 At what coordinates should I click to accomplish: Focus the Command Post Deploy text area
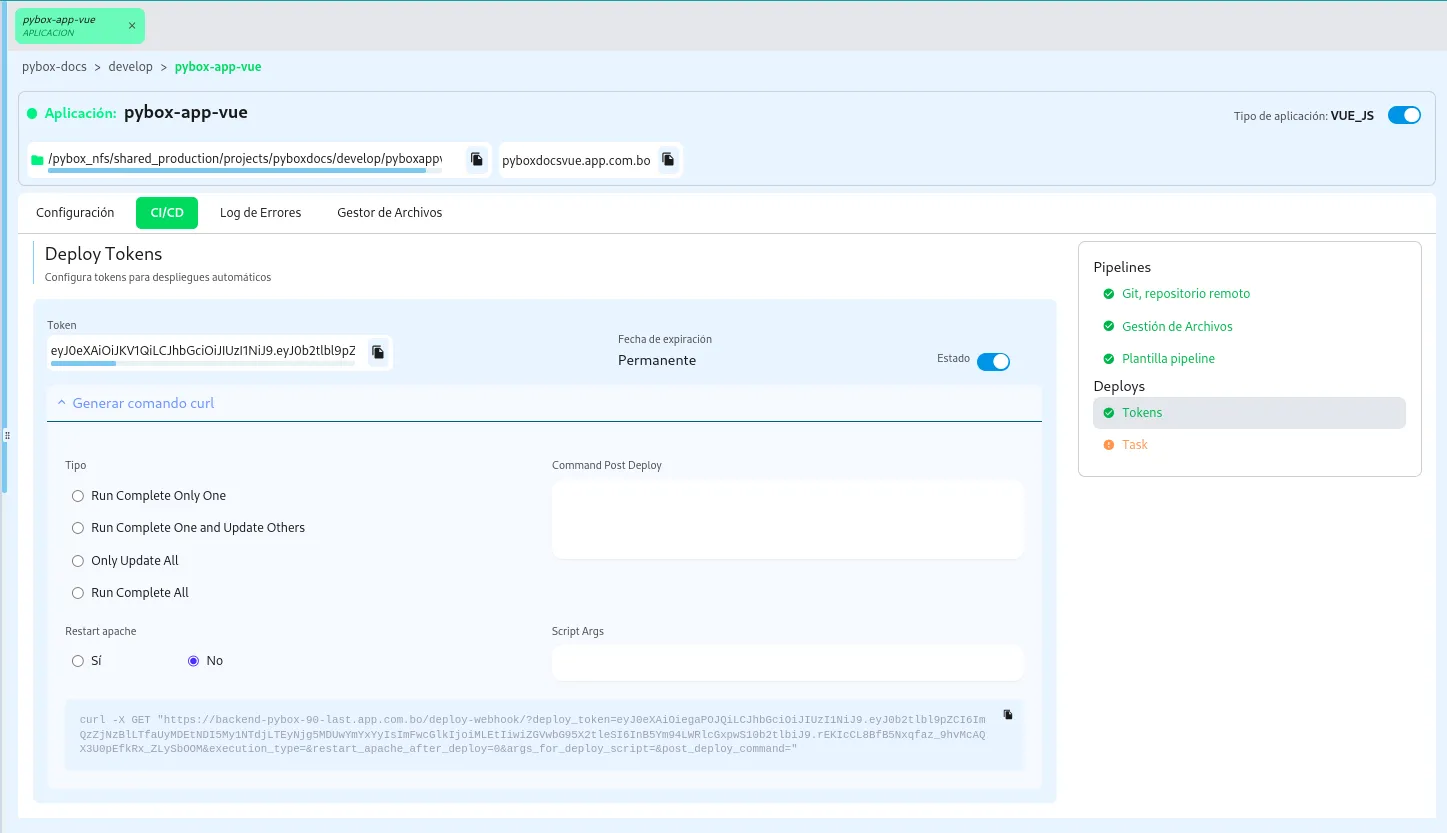788,519
